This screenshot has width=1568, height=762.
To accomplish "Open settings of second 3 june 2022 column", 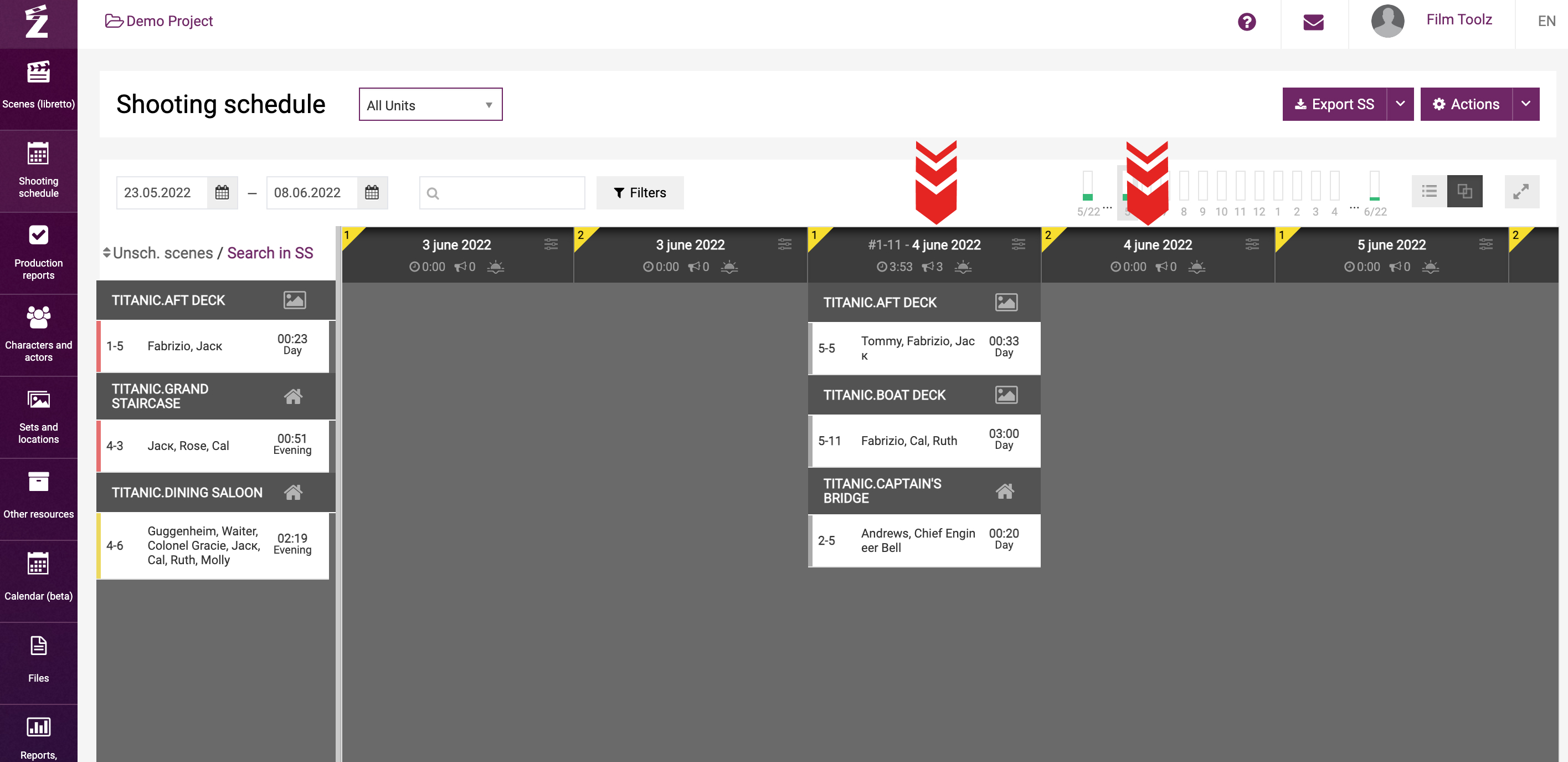I will 785,244.
